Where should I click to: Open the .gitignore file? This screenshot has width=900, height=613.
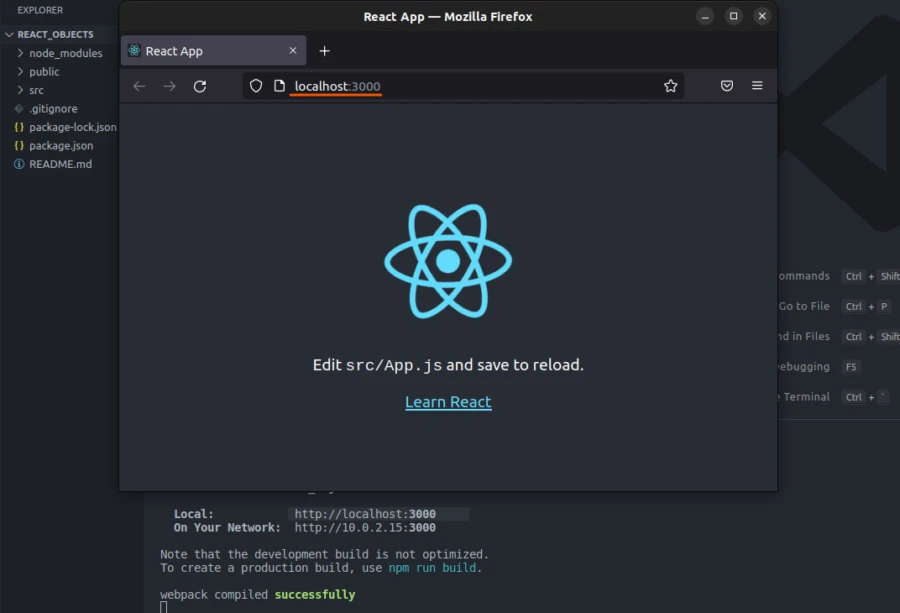53,109
